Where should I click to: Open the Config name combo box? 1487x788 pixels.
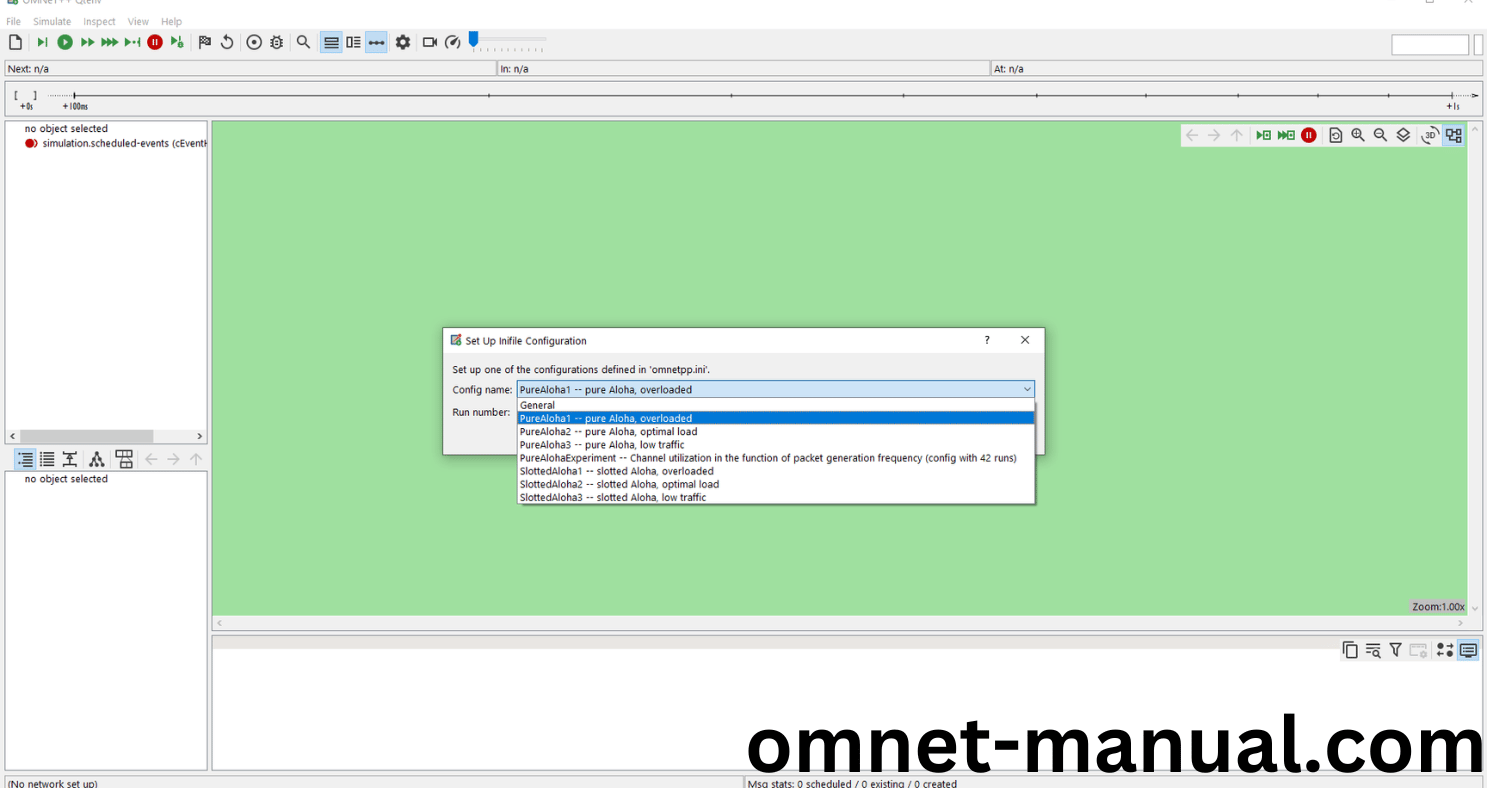[776, 390]
